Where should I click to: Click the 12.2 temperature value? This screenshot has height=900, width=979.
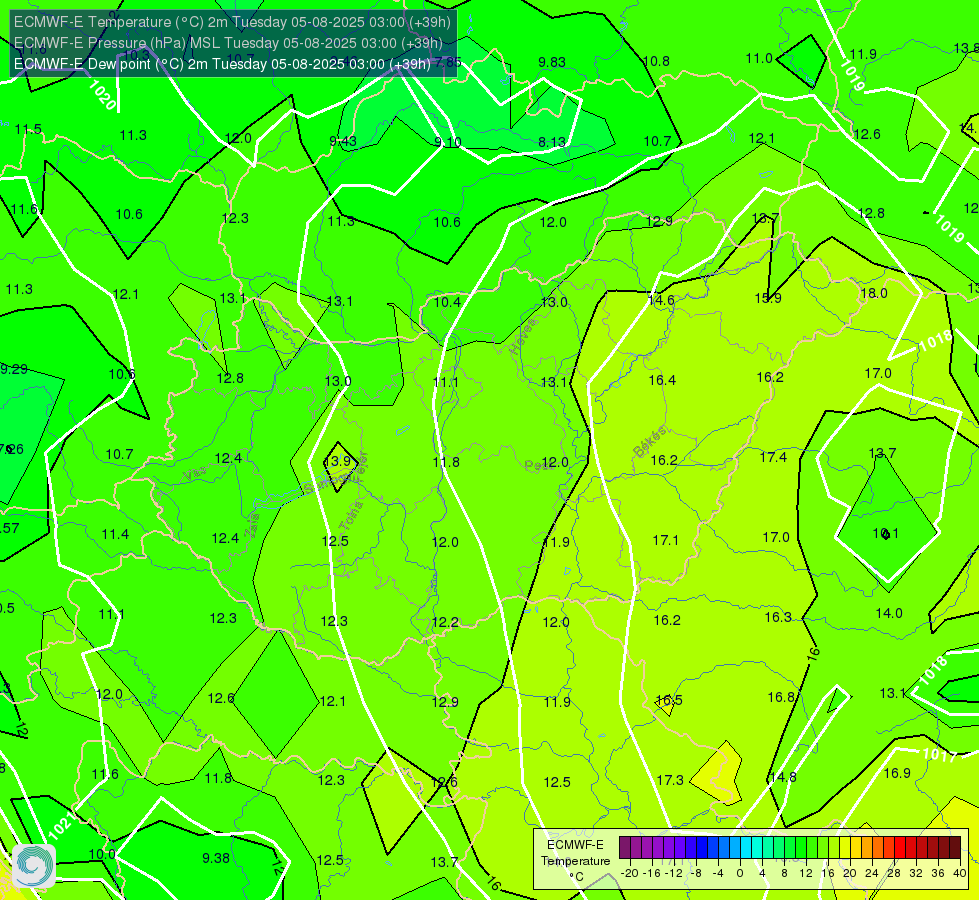[x=445, y=623]
